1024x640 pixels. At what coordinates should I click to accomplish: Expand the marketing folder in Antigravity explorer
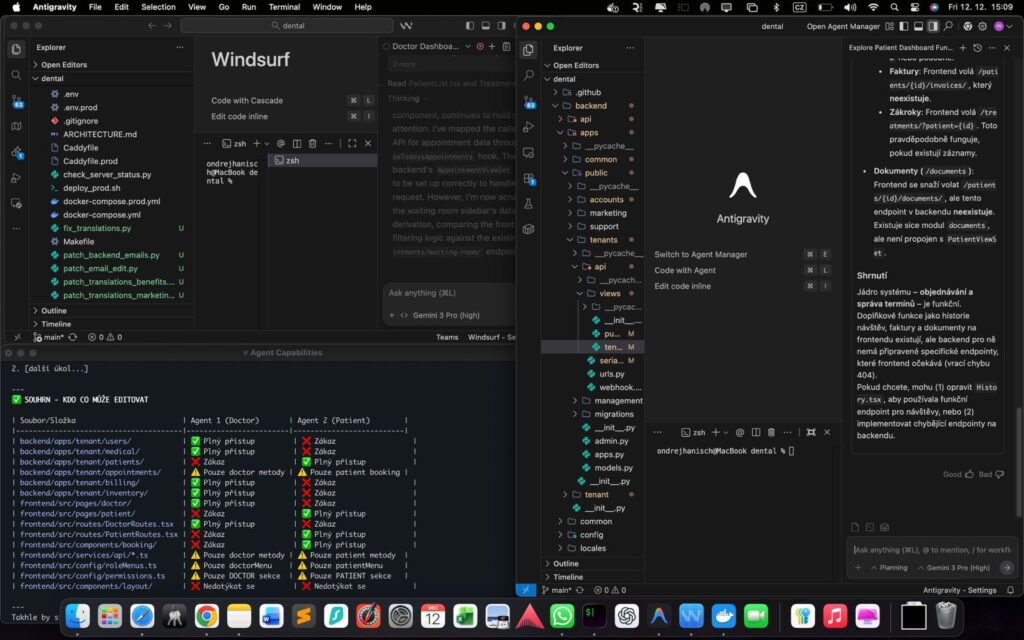[x=608, y=213]
